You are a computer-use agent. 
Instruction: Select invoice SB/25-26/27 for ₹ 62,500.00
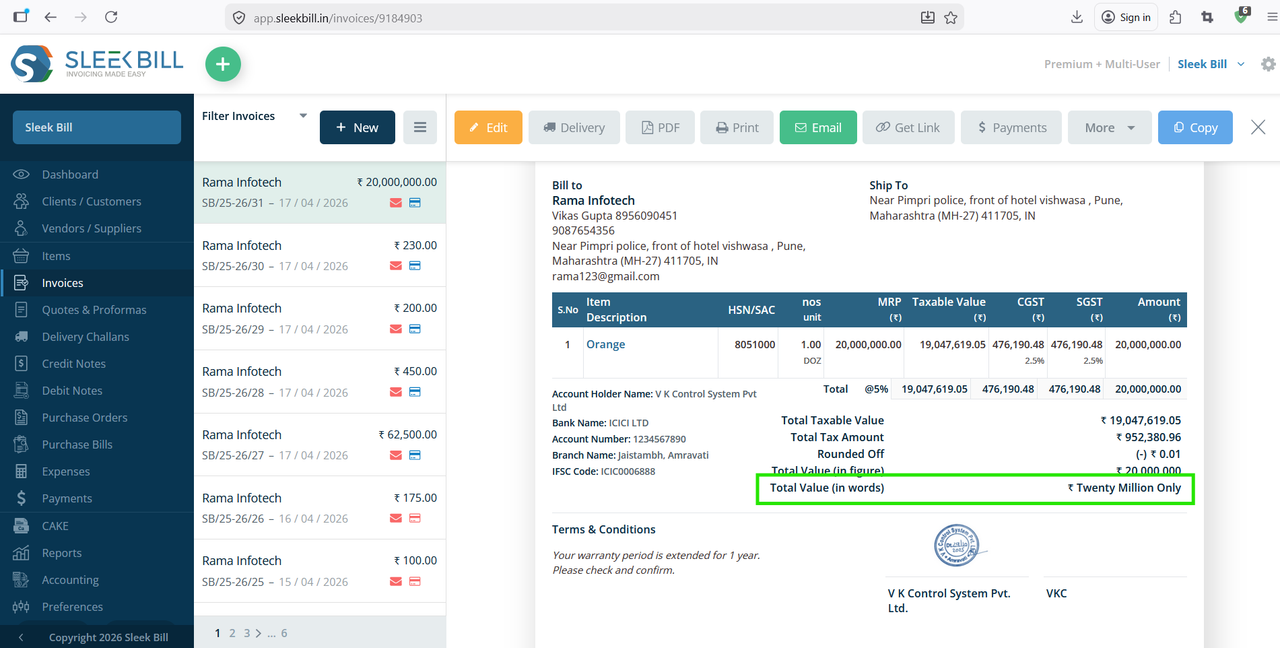tap(319, 444)
